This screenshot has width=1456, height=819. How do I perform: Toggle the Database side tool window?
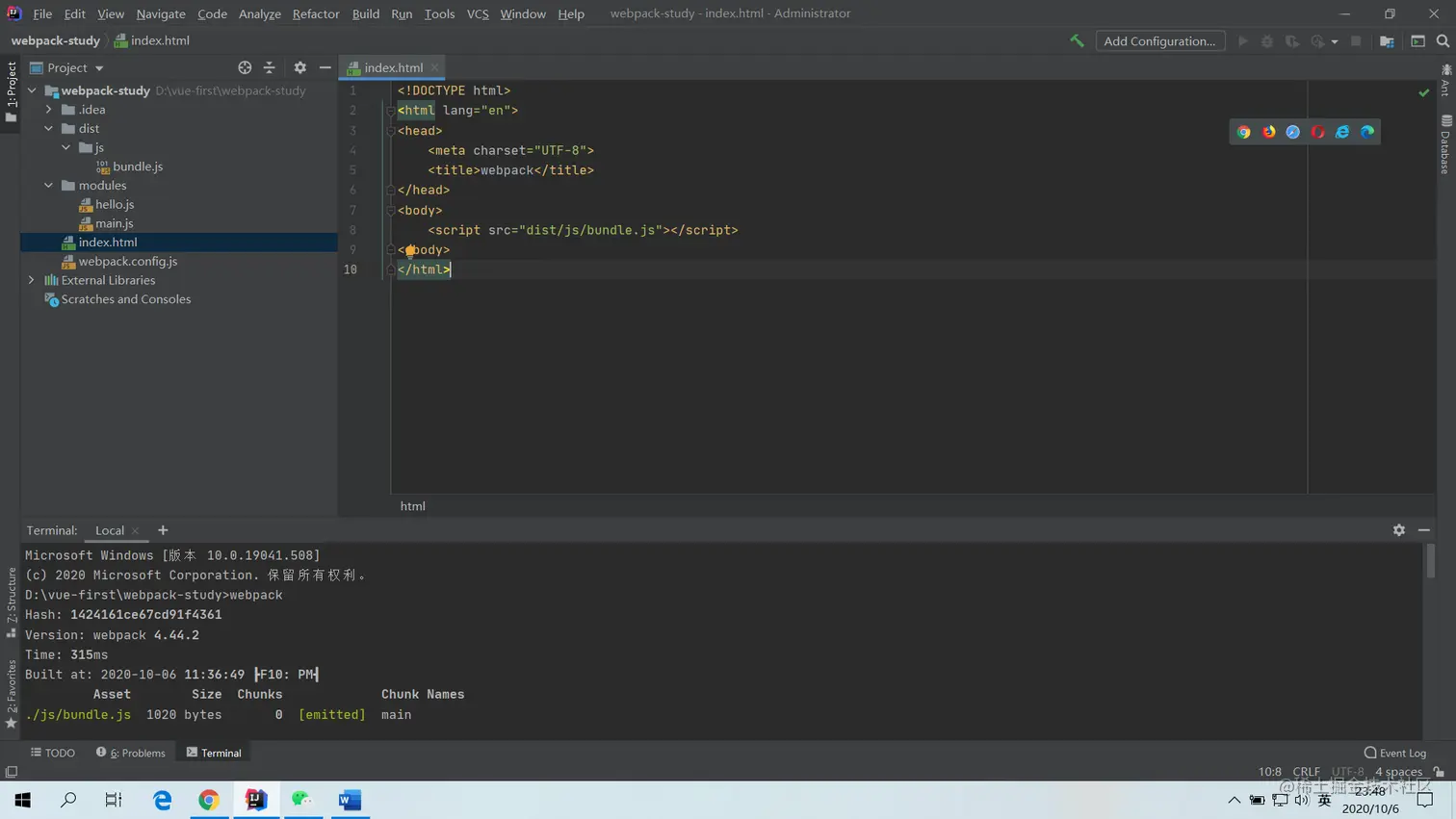pyautogui.click(x=1445, y=144)
